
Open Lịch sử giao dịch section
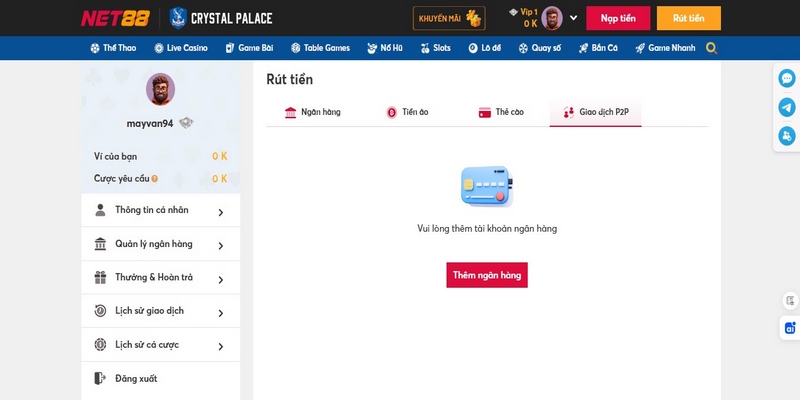160,311
